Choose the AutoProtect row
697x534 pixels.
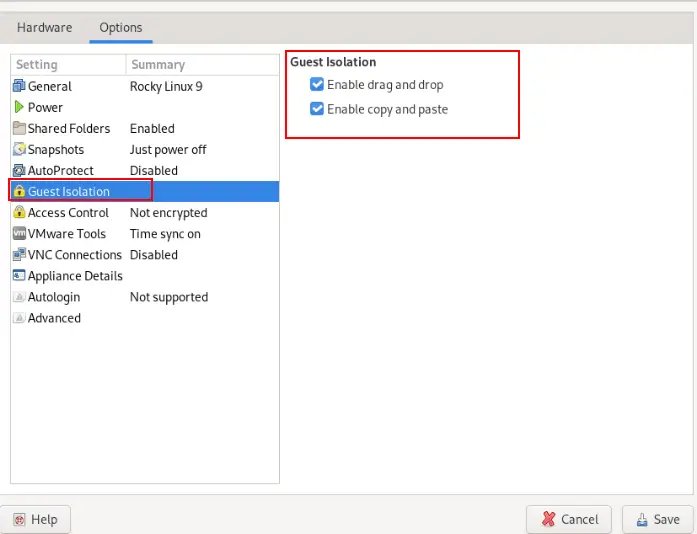[x=145, y=170]
